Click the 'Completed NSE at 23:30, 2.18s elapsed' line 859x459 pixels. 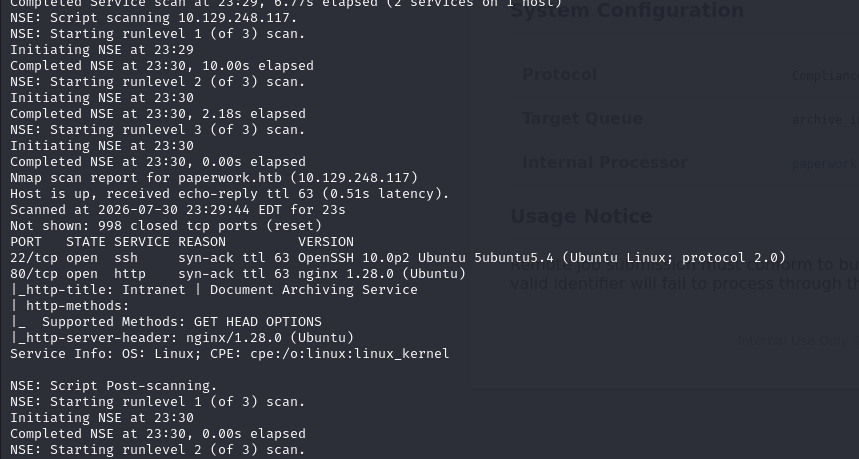click(158, 114)
